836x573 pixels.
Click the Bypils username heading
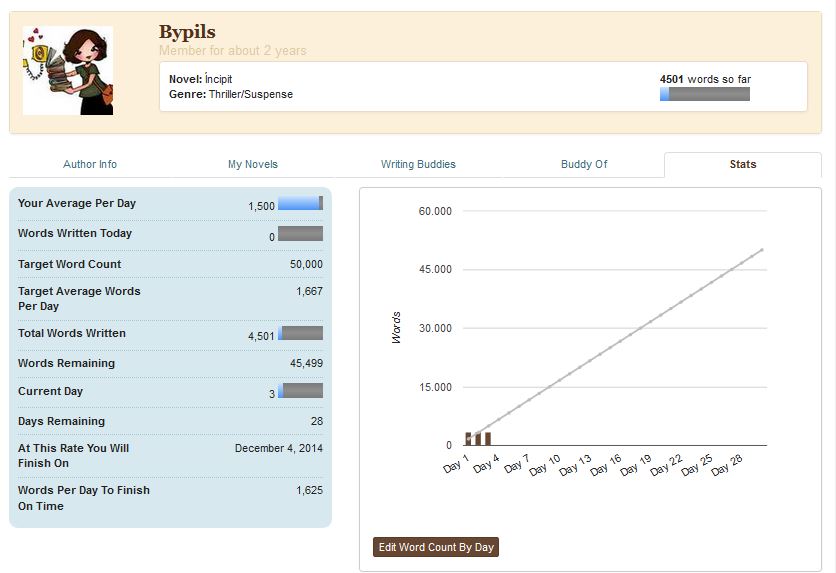click(187, 32)
